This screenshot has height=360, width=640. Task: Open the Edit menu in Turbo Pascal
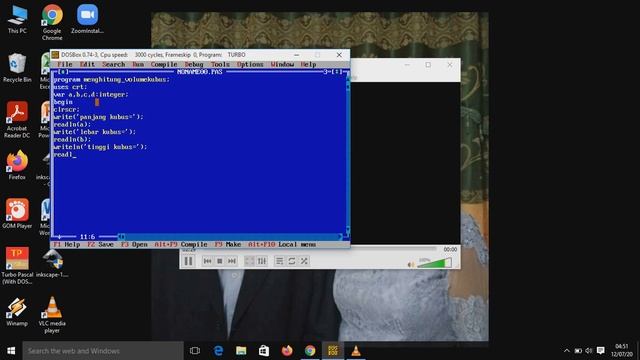[x=87, y=64]
